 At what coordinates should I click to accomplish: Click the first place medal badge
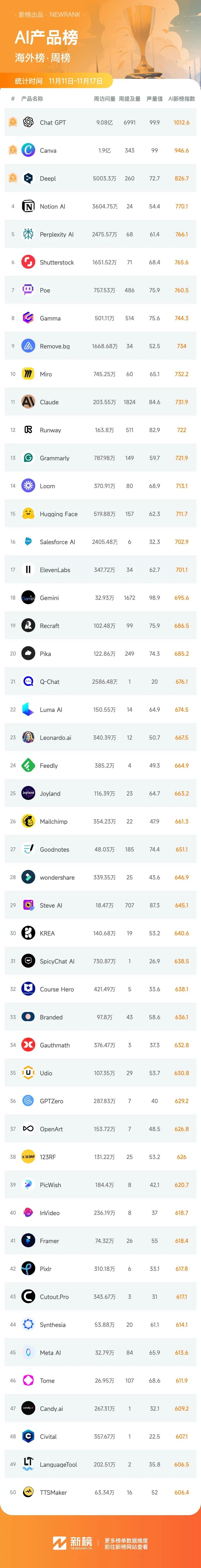[12, 122]
